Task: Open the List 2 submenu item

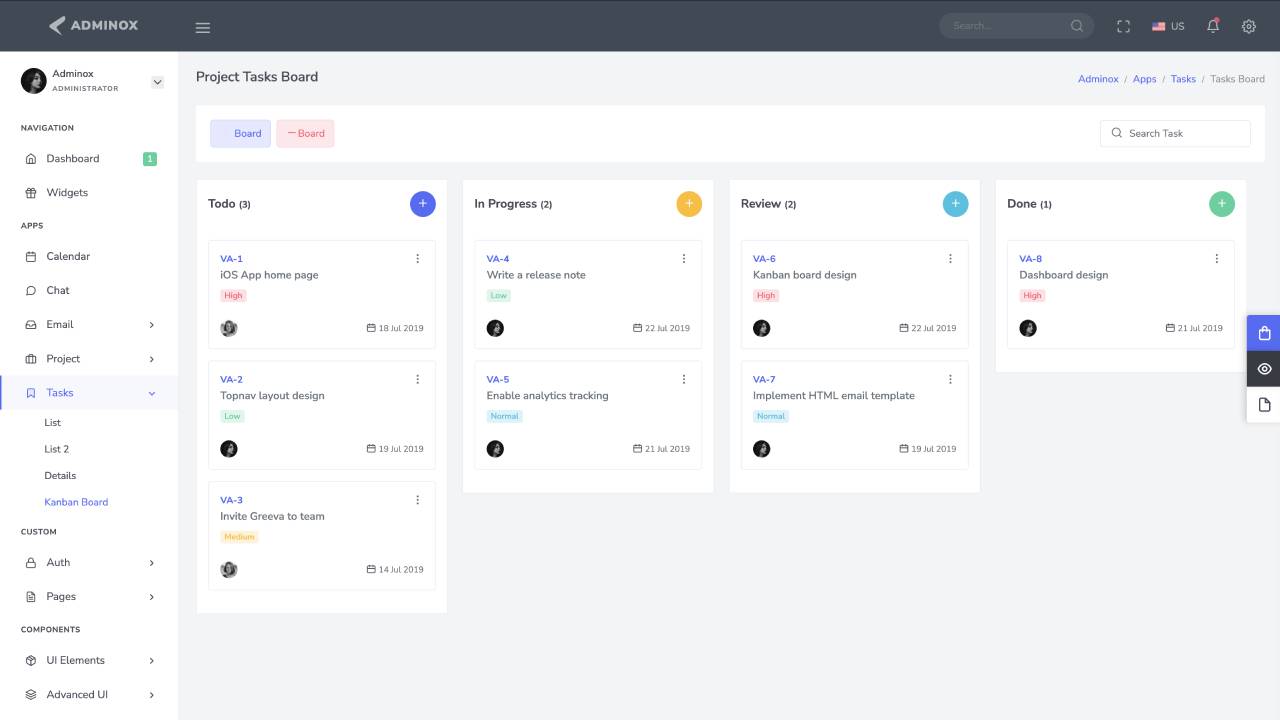Action: 57,450
